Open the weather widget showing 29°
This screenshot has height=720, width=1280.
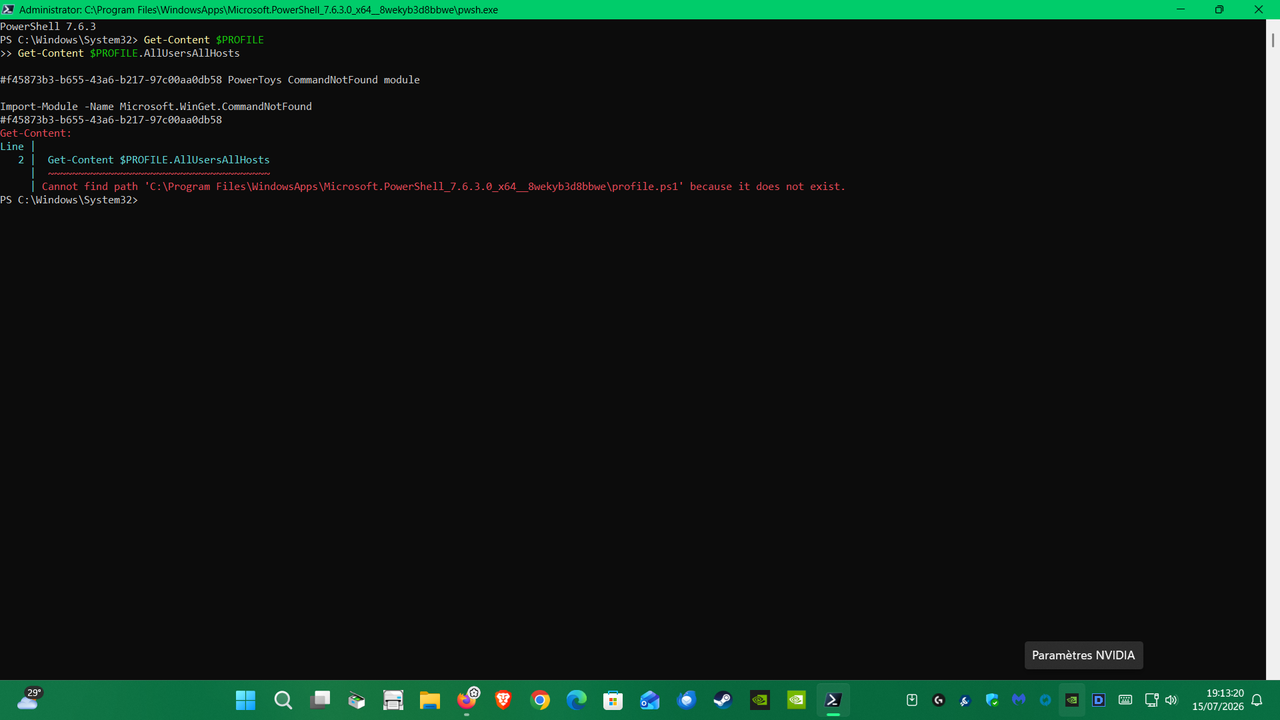click(x=29, y=698)
